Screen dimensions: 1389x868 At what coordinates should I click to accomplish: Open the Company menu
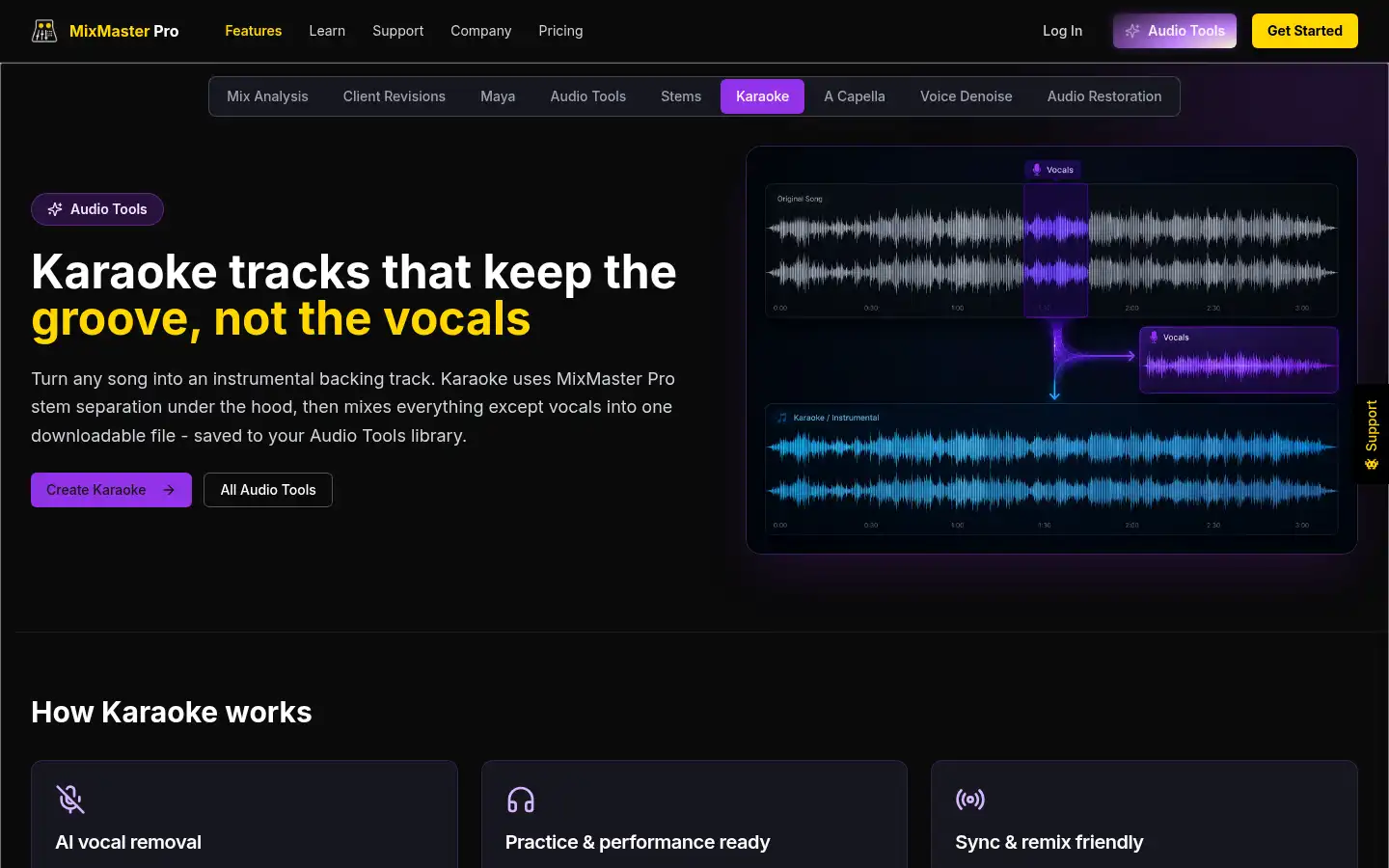click(480, 31)
